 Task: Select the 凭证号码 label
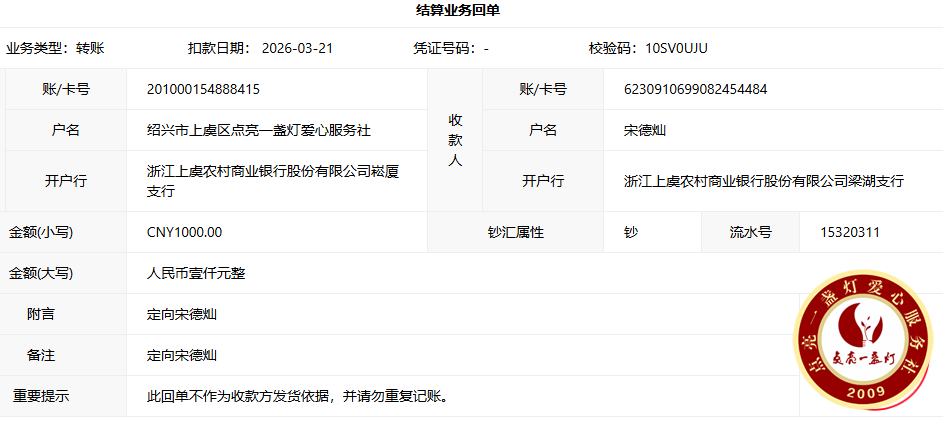[444, 49]
